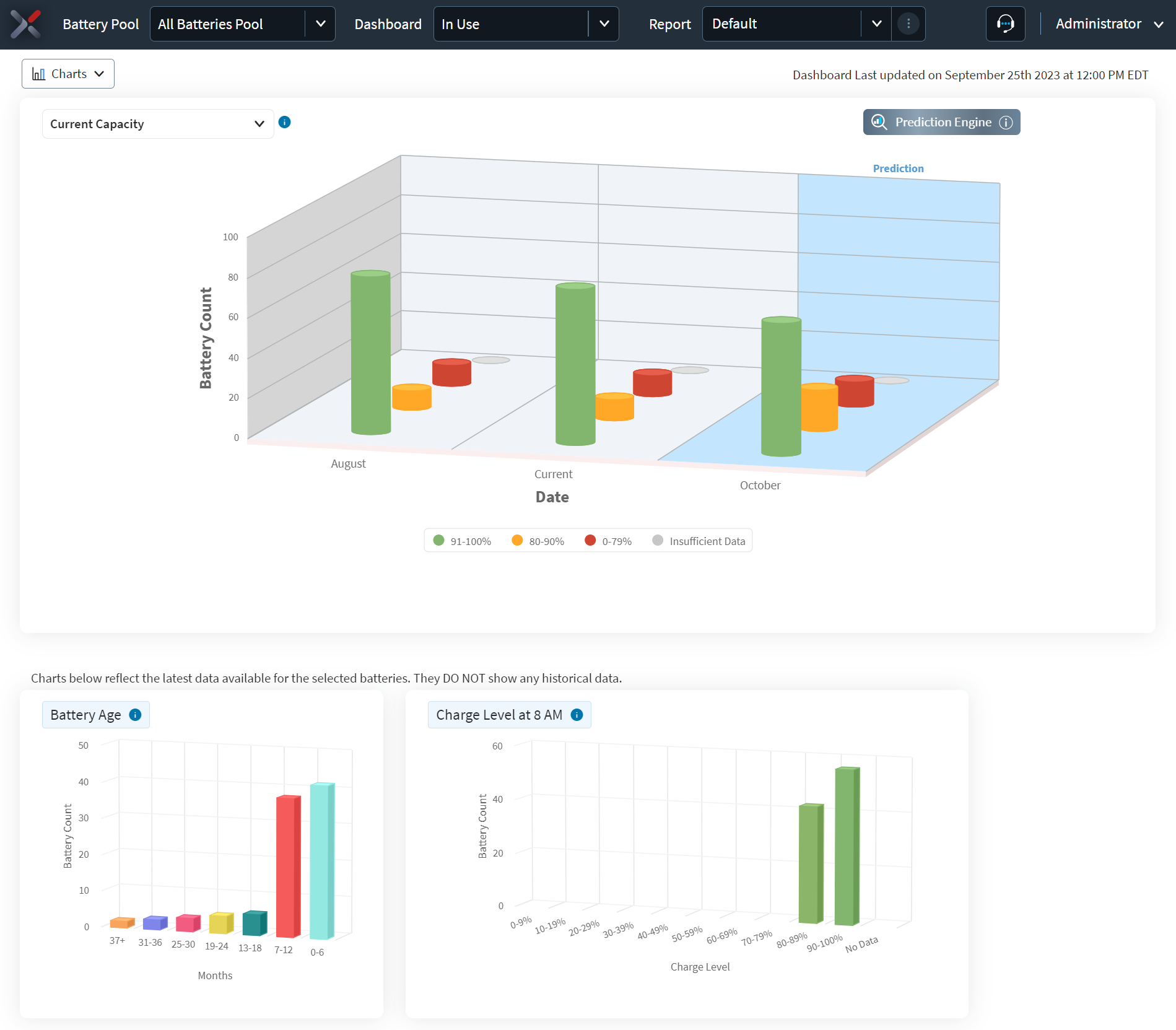Click the magnifier icon on Prediction Engine
1176x1030 pixels.
(x=879, y=122)
